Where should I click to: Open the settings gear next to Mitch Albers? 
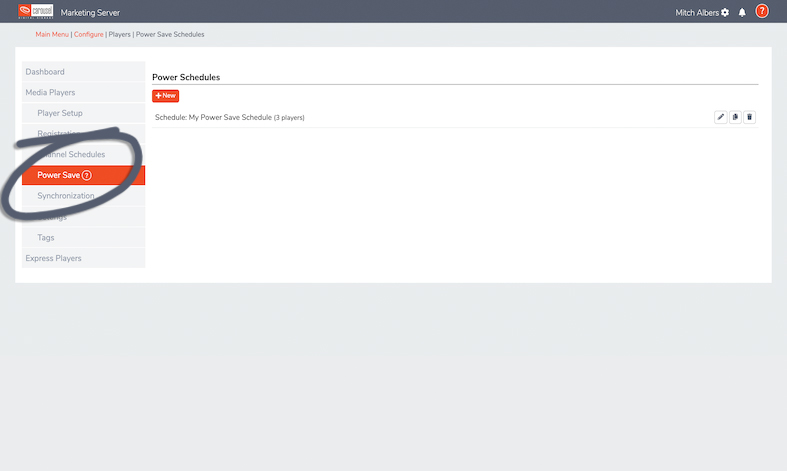(725, 13)
